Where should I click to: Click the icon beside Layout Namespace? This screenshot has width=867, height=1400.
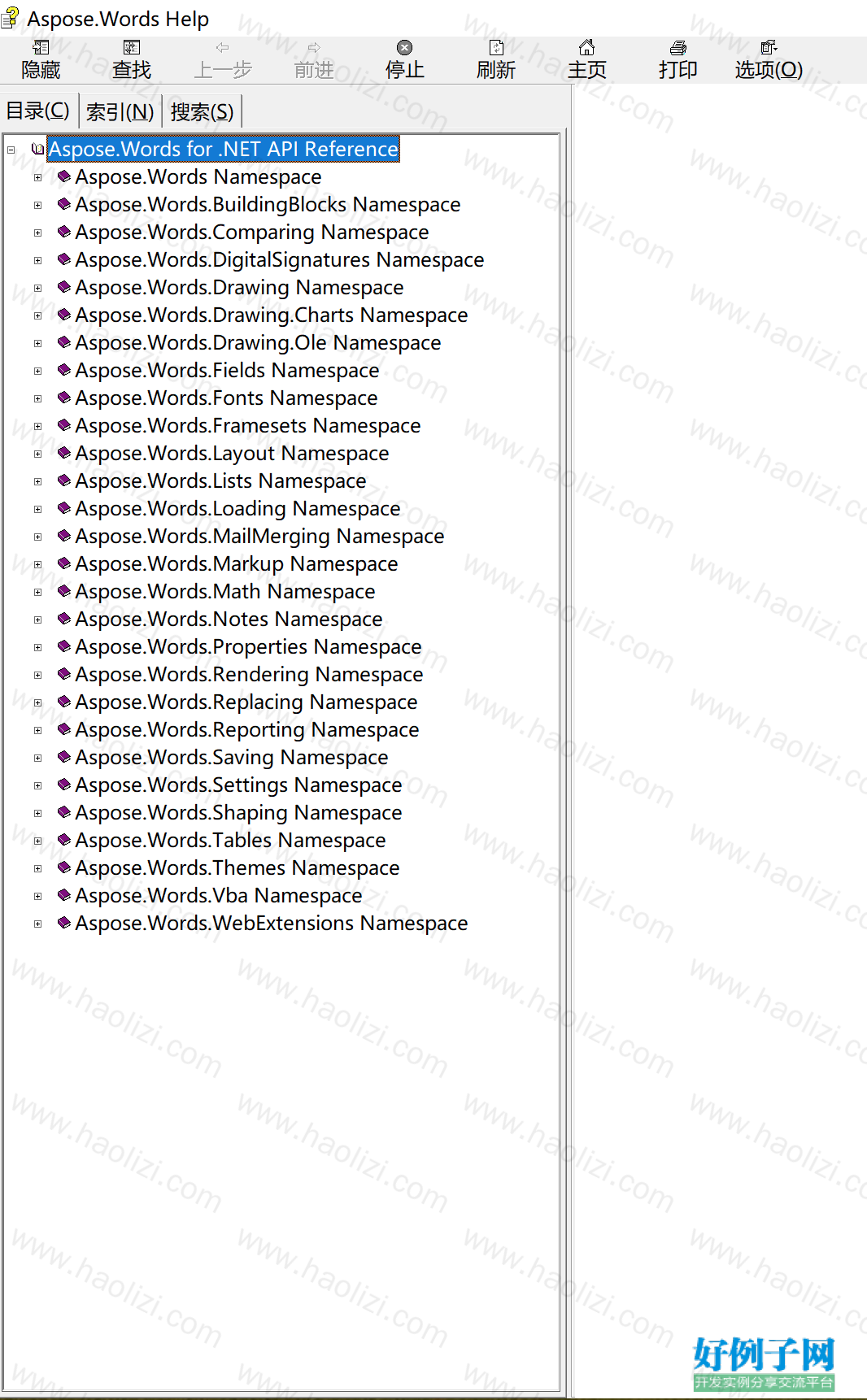(x=64, y=453)
